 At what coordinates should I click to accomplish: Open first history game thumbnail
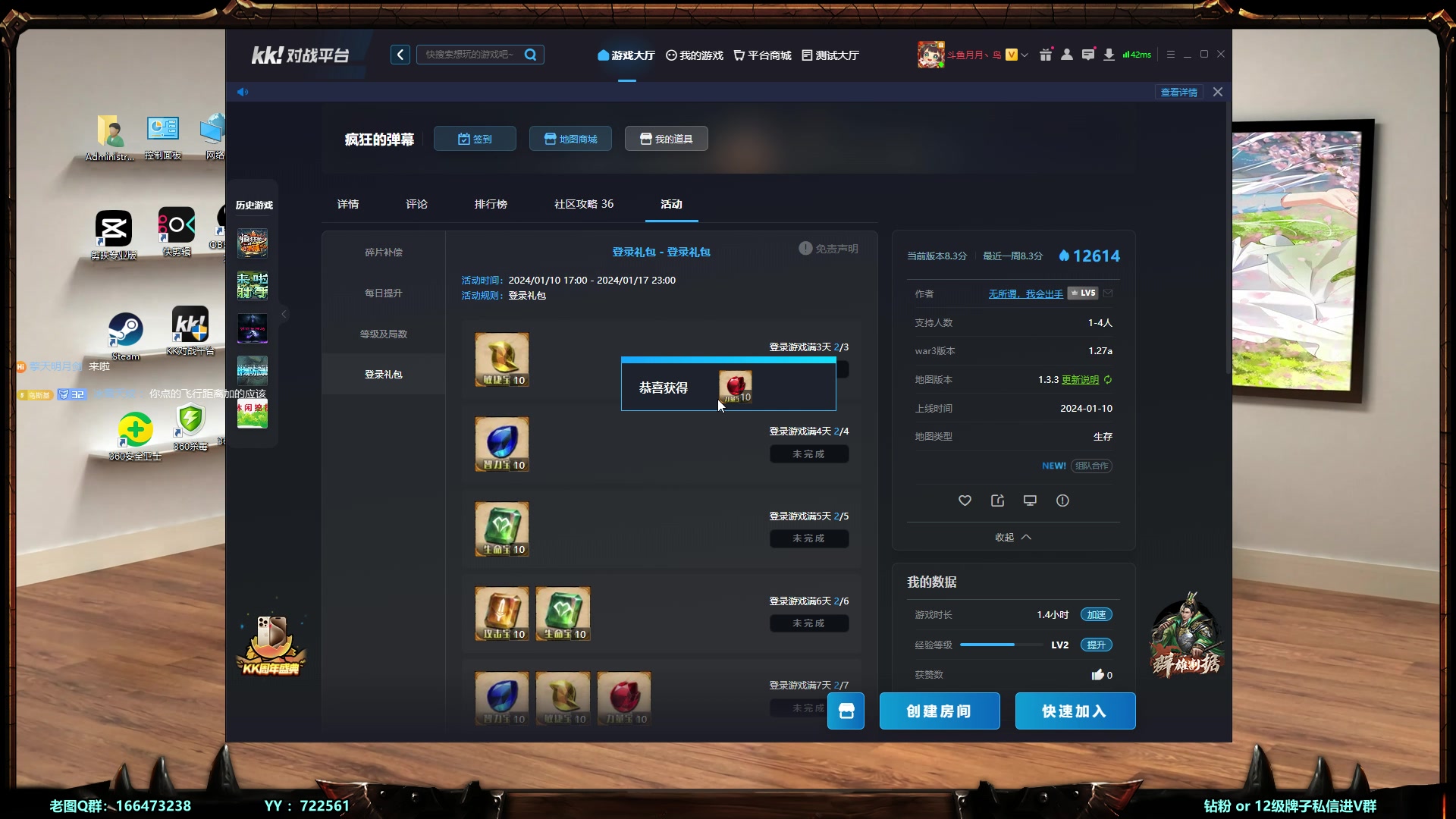(253, 243)
